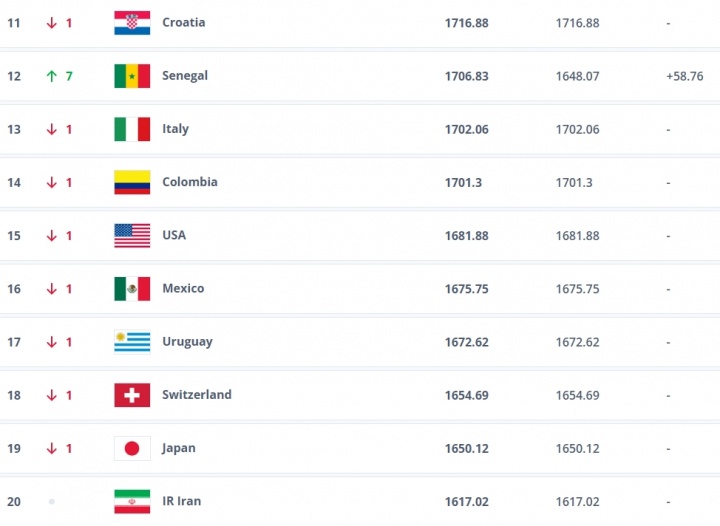Image resolution: width=720 pixels, height=526 pixels.
Task: Click the Italy flag icon
Action: pyautogui.click(x=132, y=129)
